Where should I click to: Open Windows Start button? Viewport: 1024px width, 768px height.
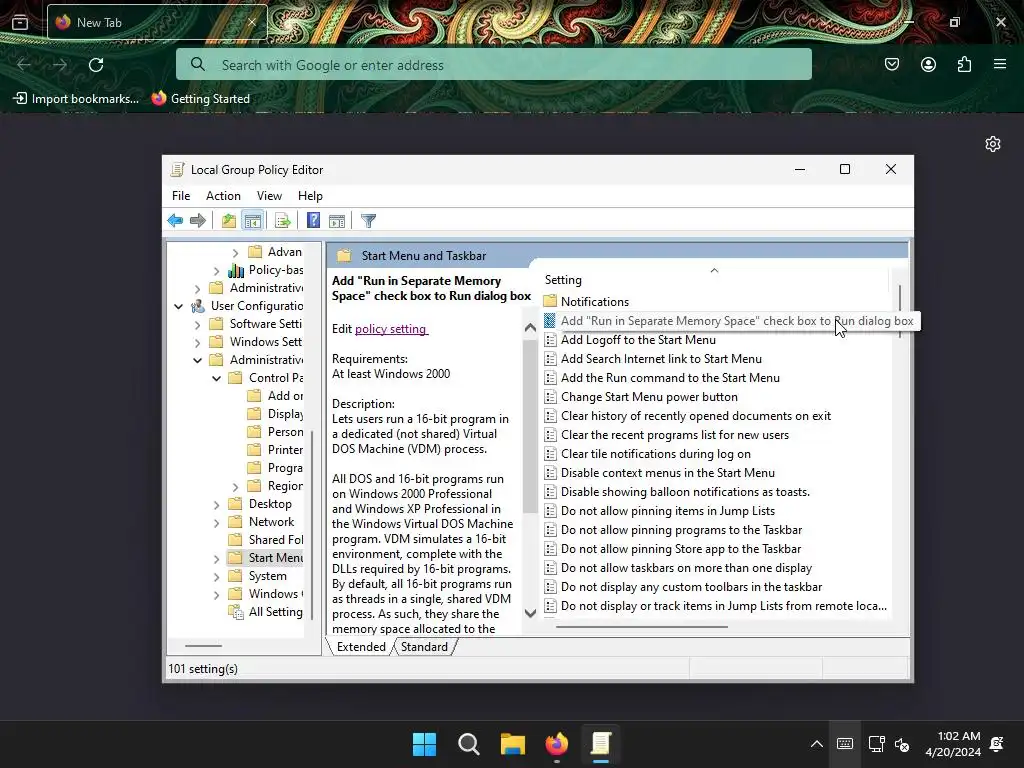pos(424,744)
